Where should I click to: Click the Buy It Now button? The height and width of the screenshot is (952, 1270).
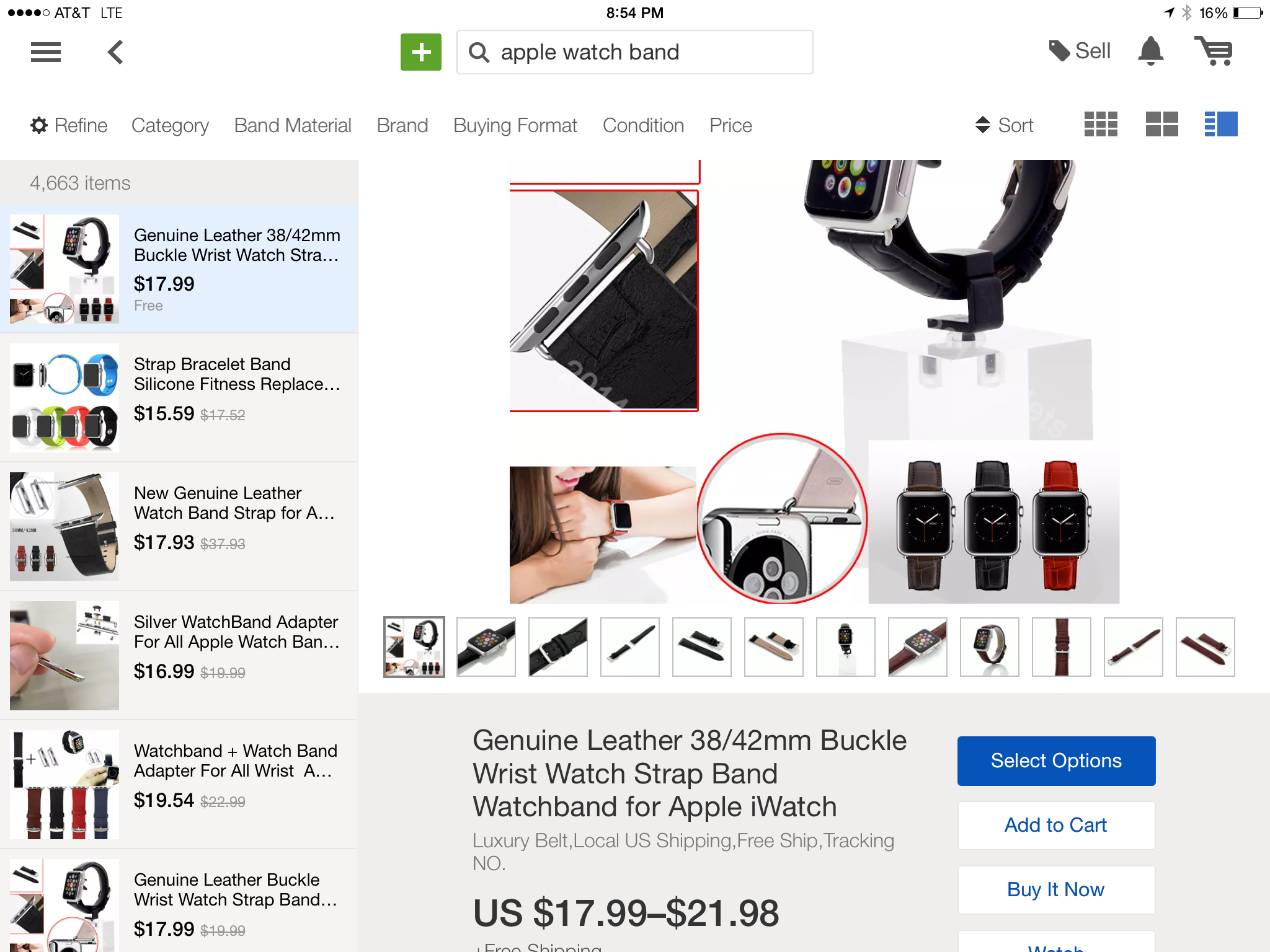(1056, 890)
